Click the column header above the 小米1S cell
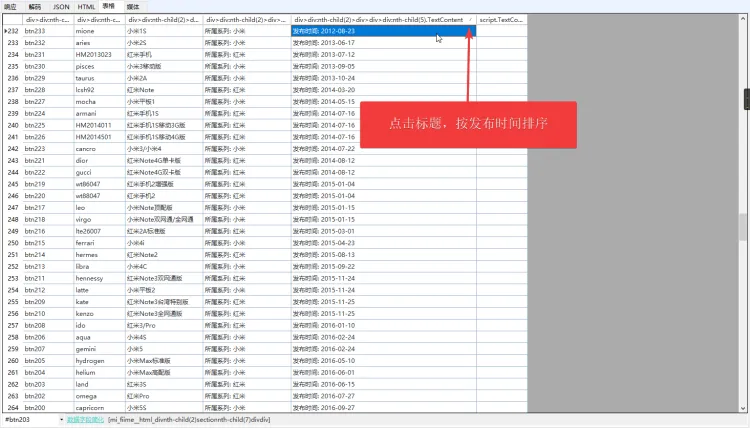Image resolution: width=750 pixels, height=428 pixels. (164, 20)
